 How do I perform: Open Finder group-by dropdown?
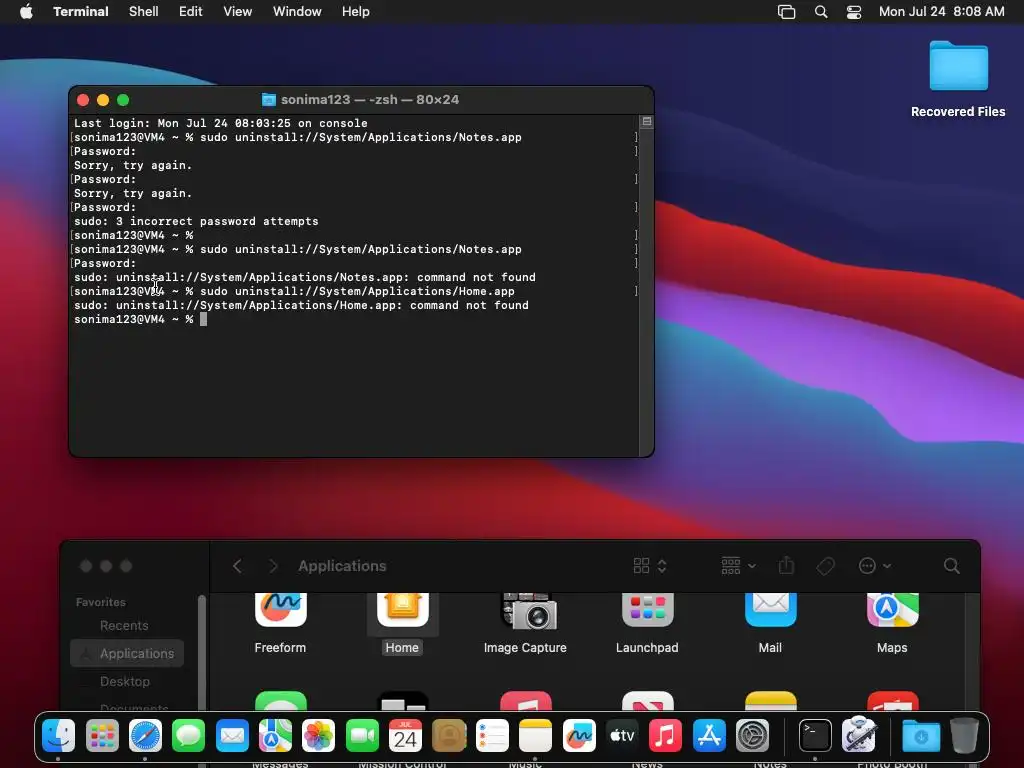coord(738,566)
